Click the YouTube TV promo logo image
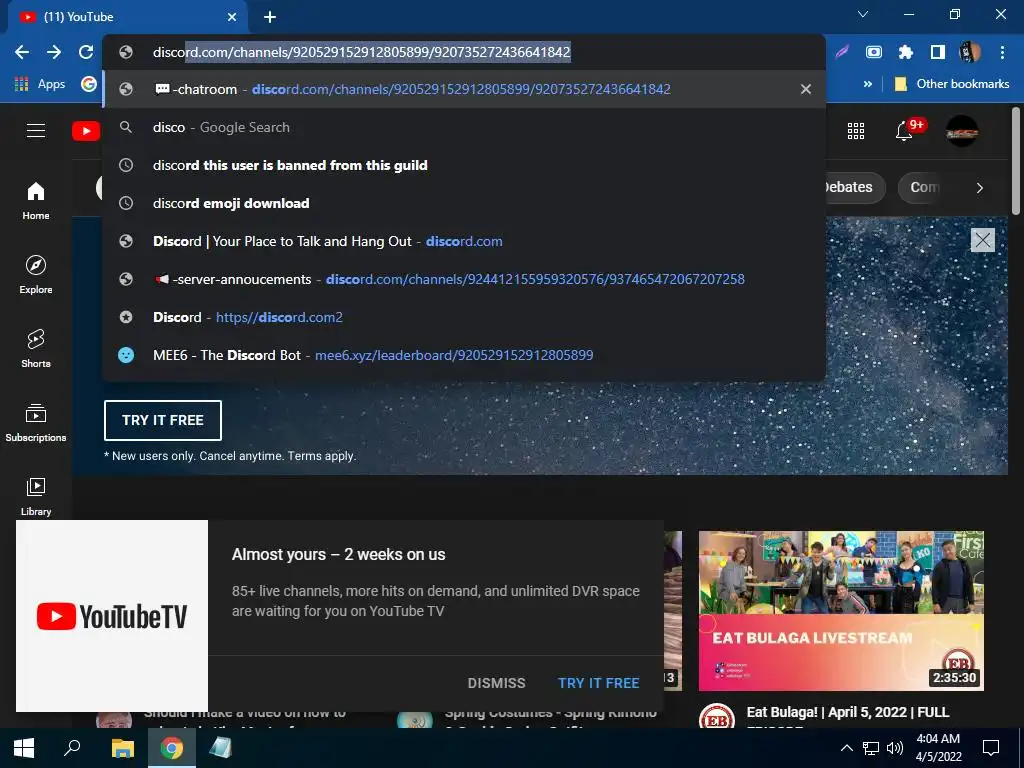Image resolution: width=1024 pixels, height=768 pixels. [x=112, y=616]
